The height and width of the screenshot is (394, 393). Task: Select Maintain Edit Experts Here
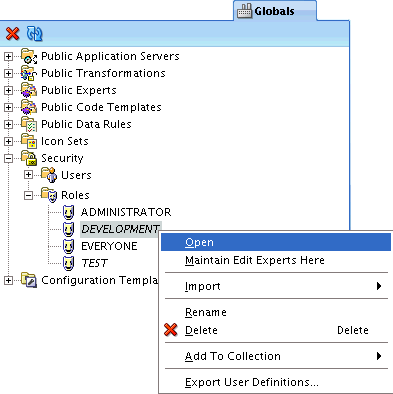click(276, 260)
